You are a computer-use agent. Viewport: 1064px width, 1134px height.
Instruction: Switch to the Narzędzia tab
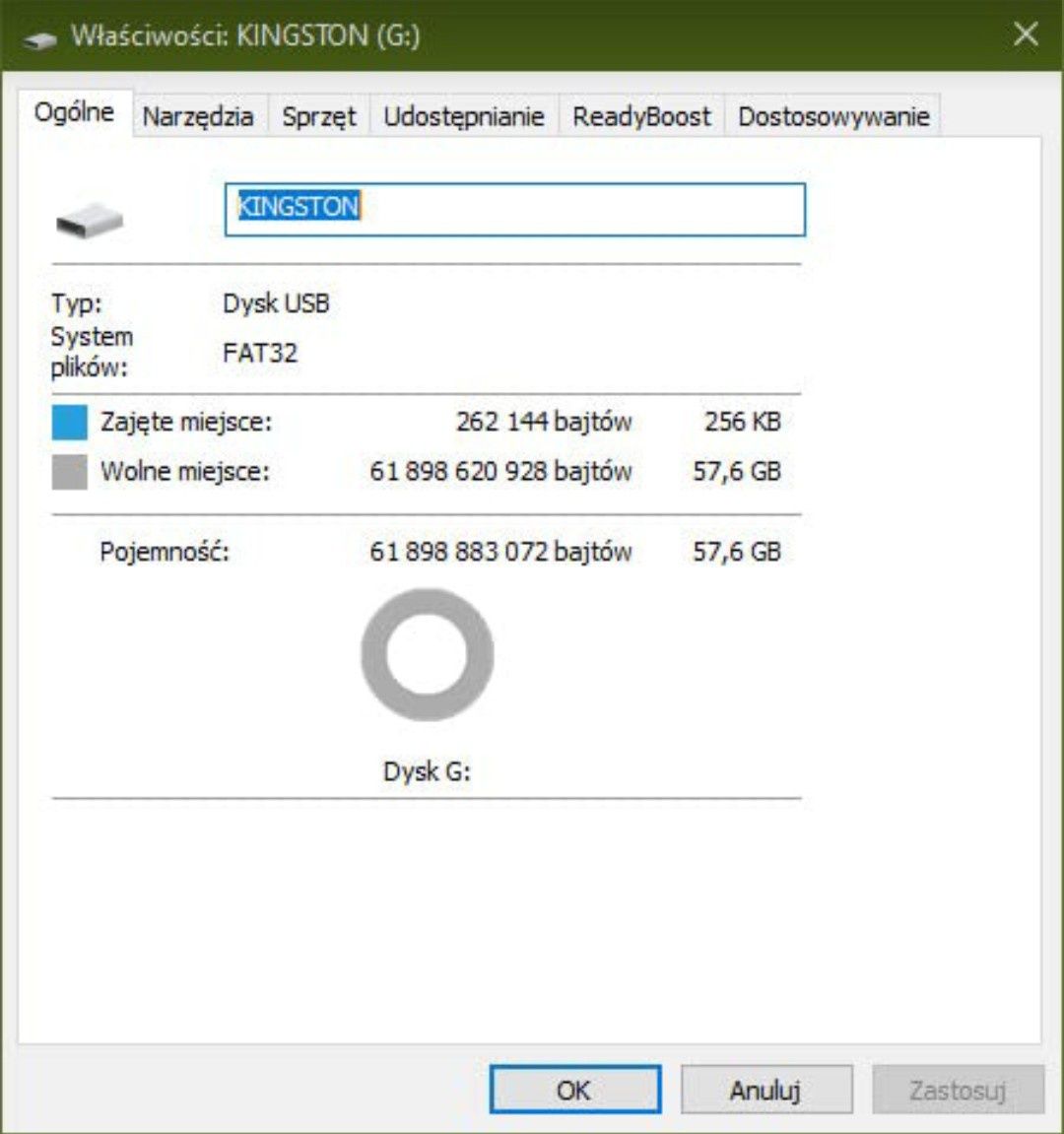198,115
